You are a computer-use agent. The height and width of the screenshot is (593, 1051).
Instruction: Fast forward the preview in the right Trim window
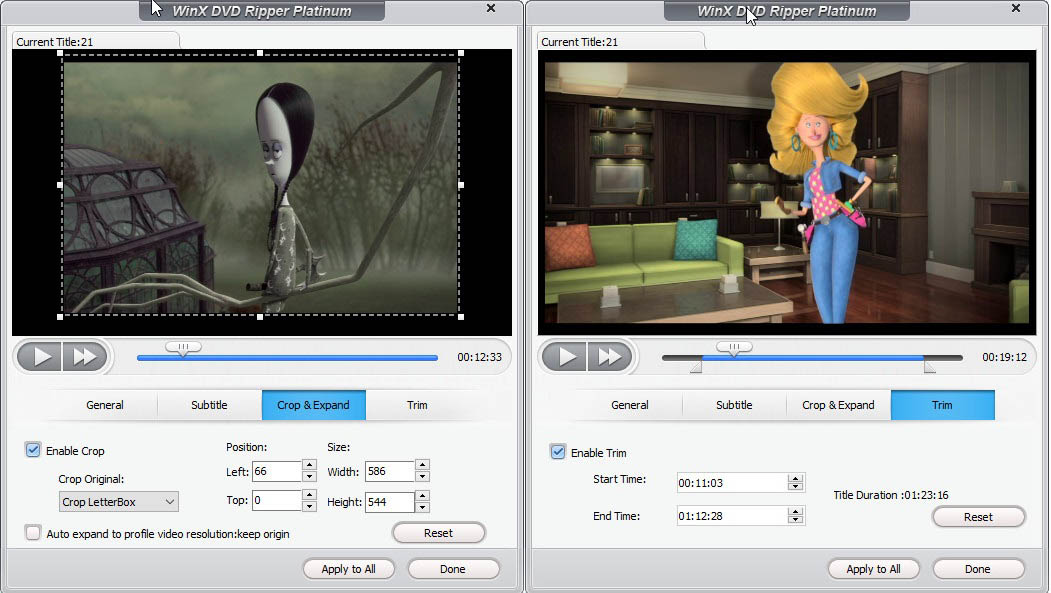pos(609,356)
